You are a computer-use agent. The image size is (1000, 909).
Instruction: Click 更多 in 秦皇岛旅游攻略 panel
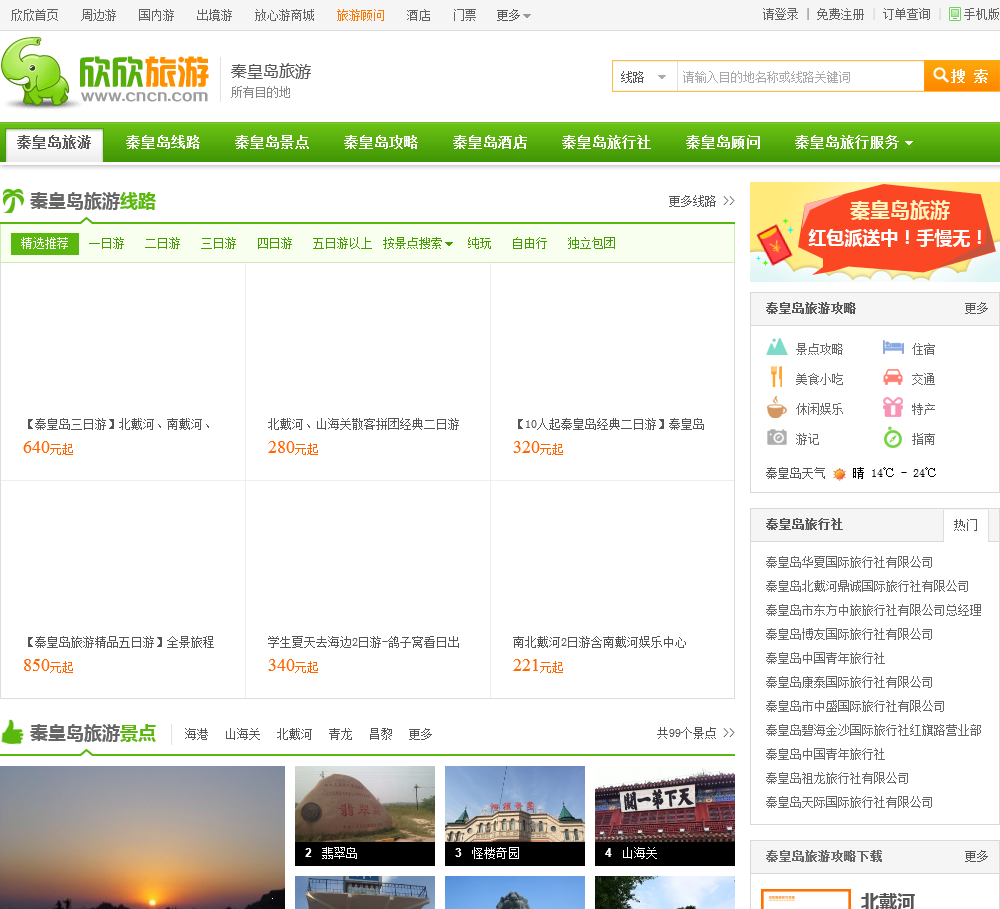click(976, 309)
